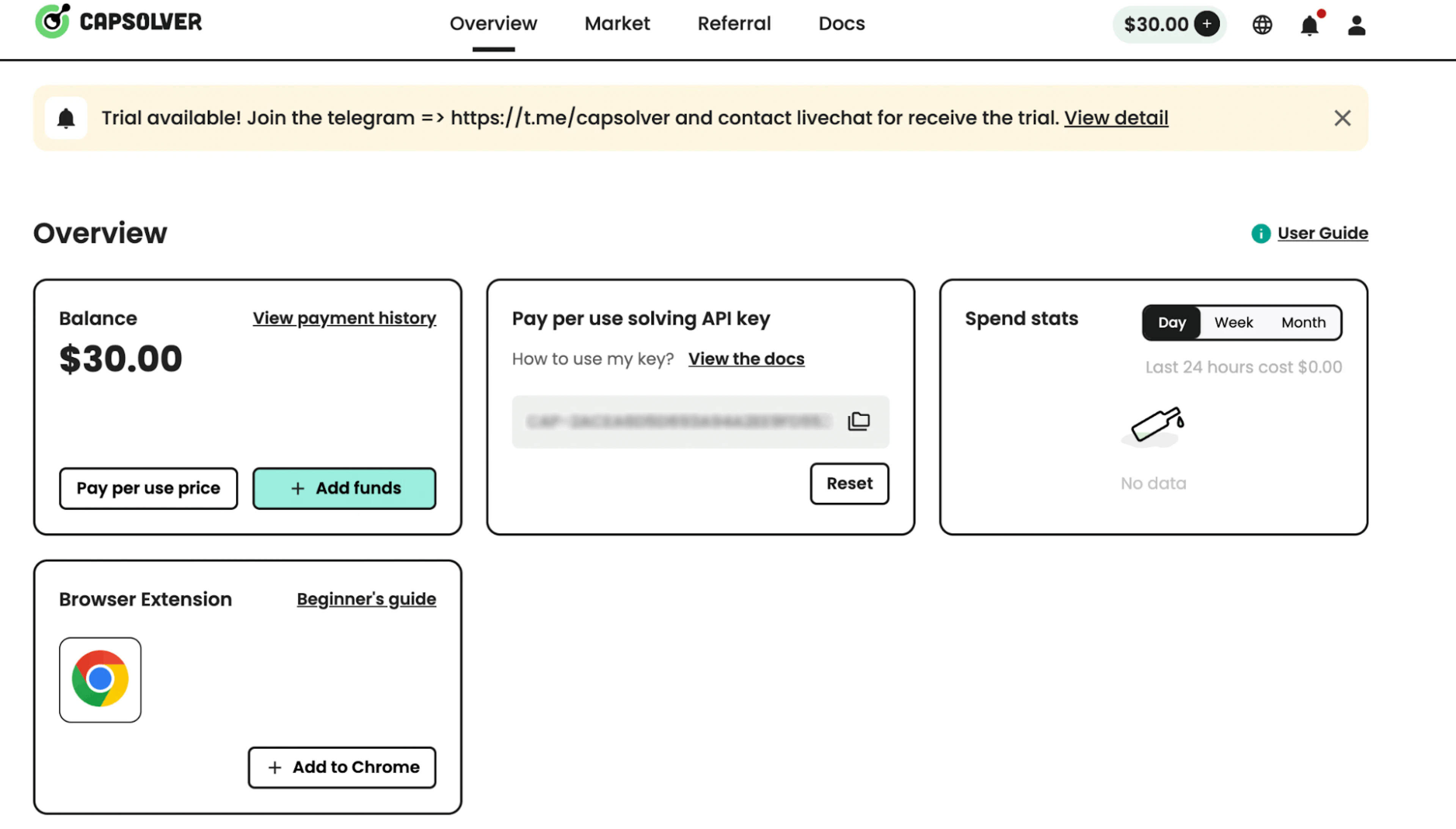
Task: Click 'Pay per use solving API key' title
Action: (641, 318)
